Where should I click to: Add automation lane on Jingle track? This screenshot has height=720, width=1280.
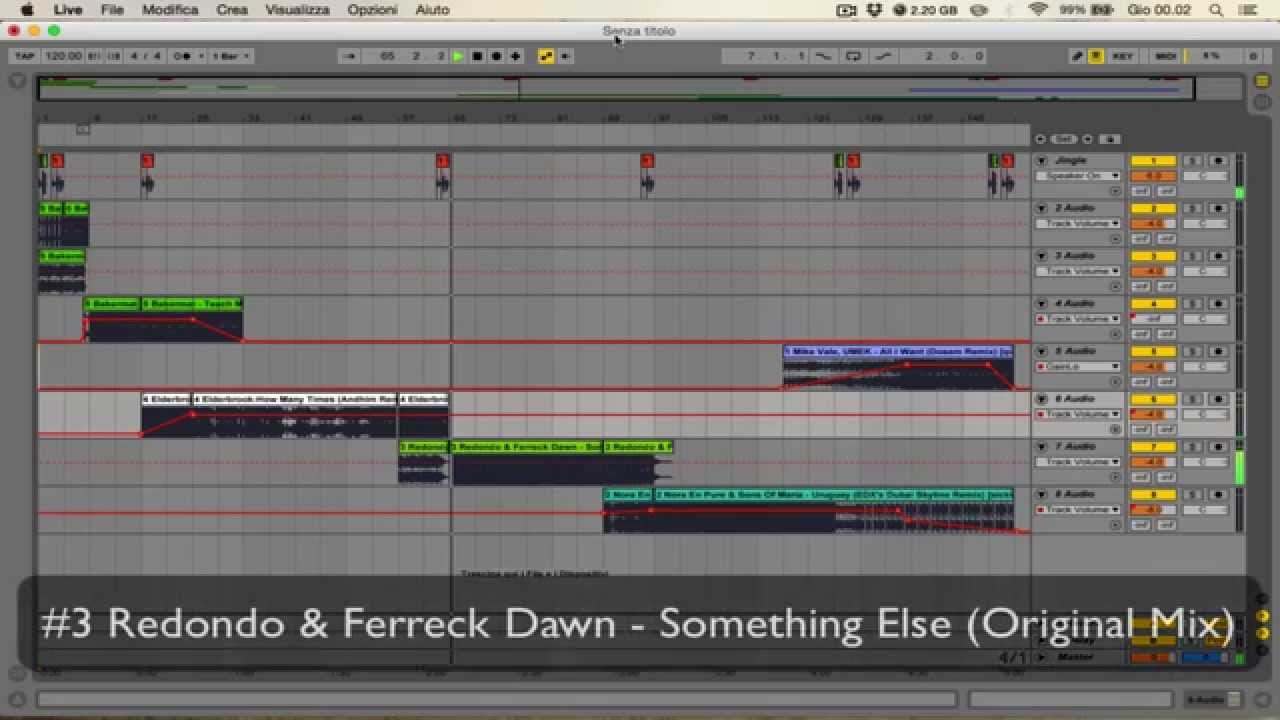coord(1115,190)
